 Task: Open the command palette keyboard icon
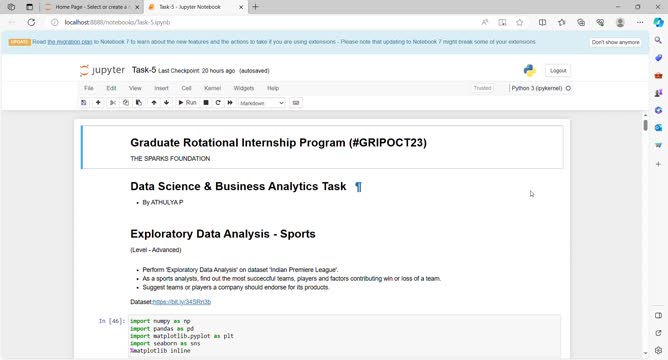pyautogui.click(x=296, y=103)
